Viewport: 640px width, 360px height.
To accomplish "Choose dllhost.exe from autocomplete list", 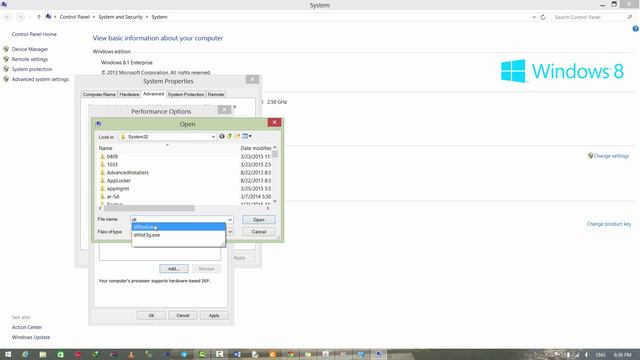I will (x=178, y=227).
